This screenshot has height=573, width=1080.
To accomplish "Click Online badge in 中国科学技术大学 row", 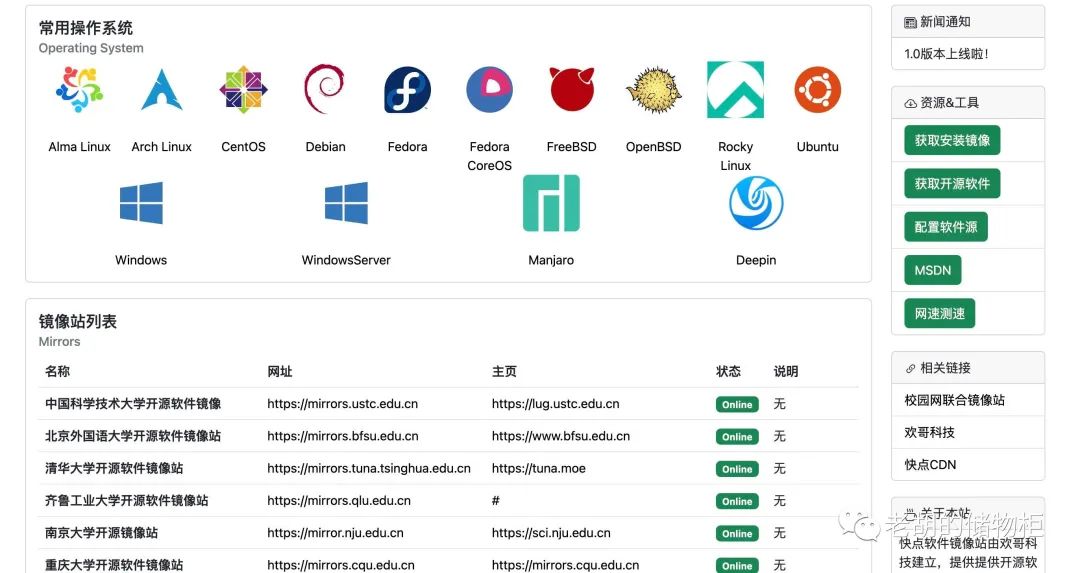I will (x=737, y=405).
